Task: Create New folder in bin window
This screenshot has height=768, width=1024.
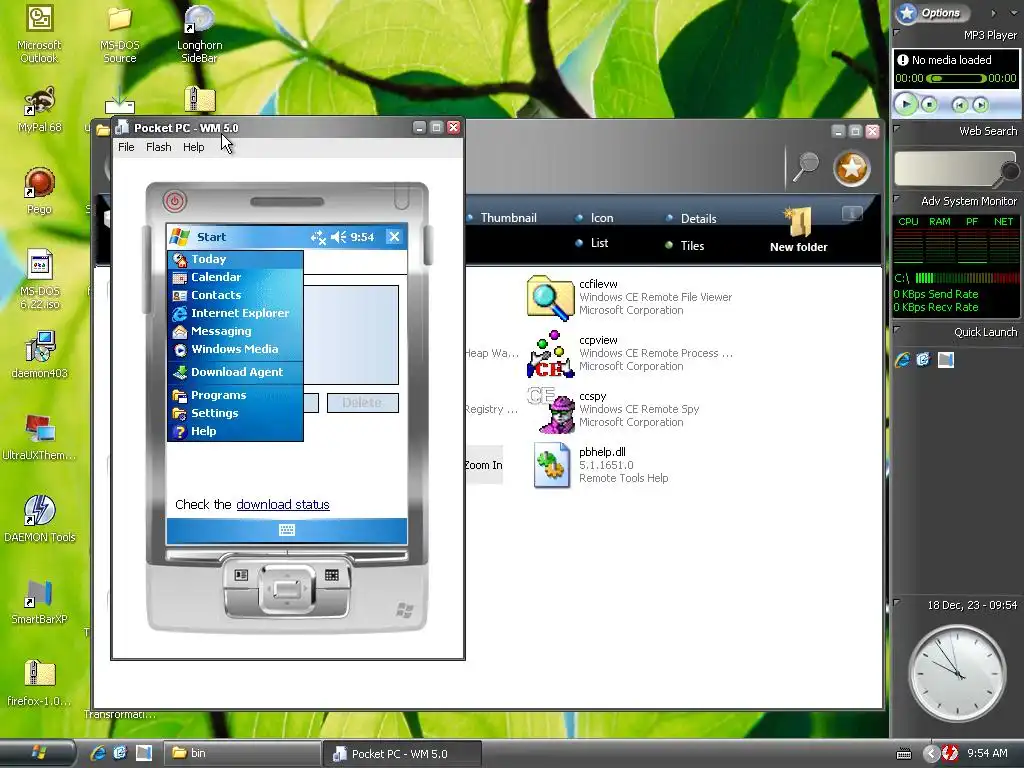Action: point(799,231)
